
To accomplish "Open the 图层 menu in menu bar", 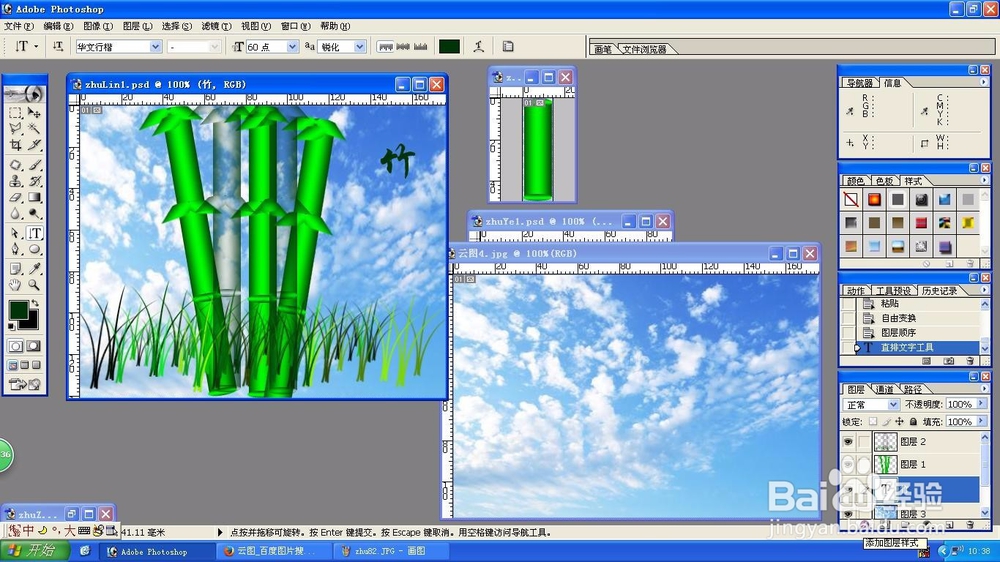I will coord(137,26).
